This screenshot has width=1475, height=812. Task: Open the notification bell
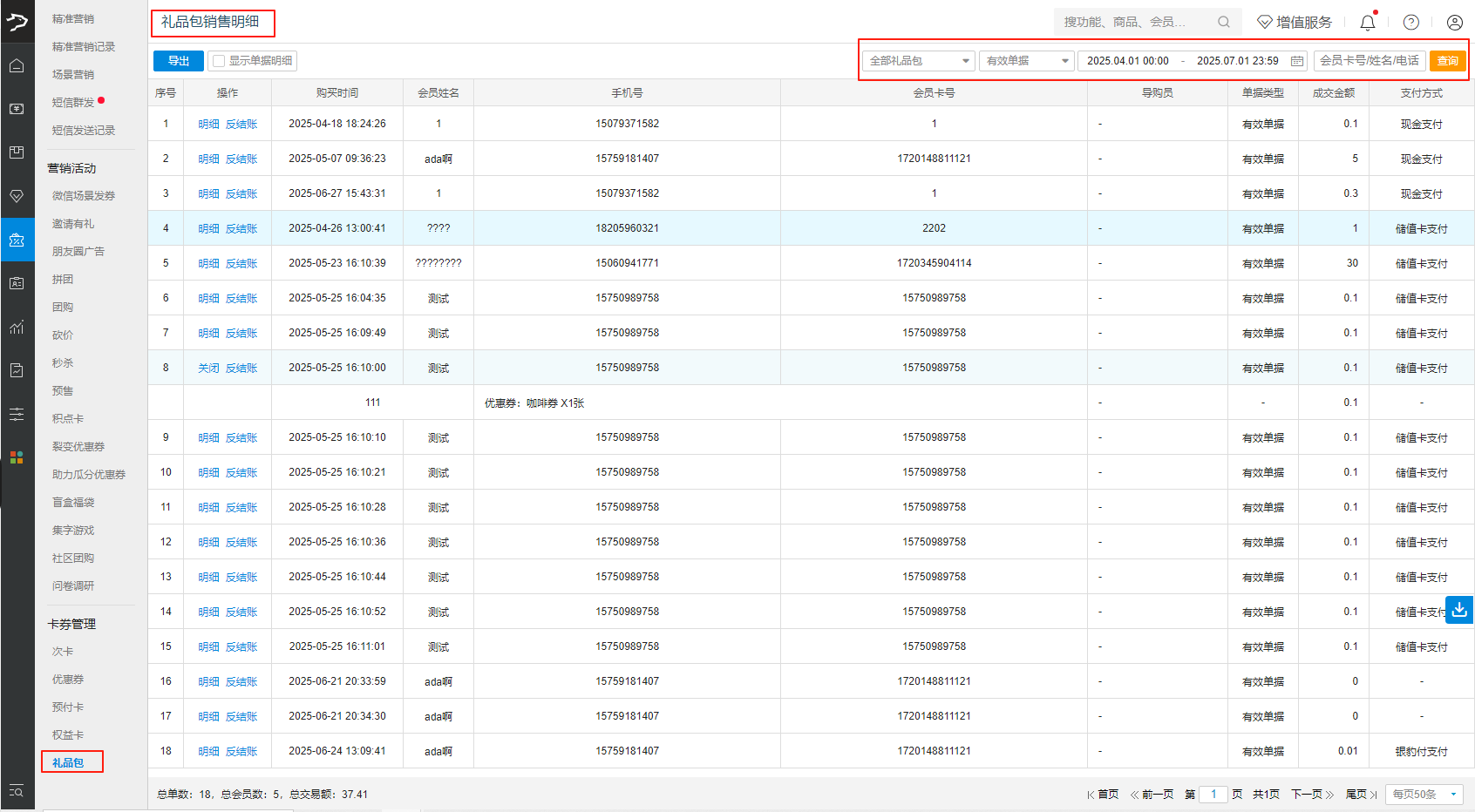coord(1368,22)
